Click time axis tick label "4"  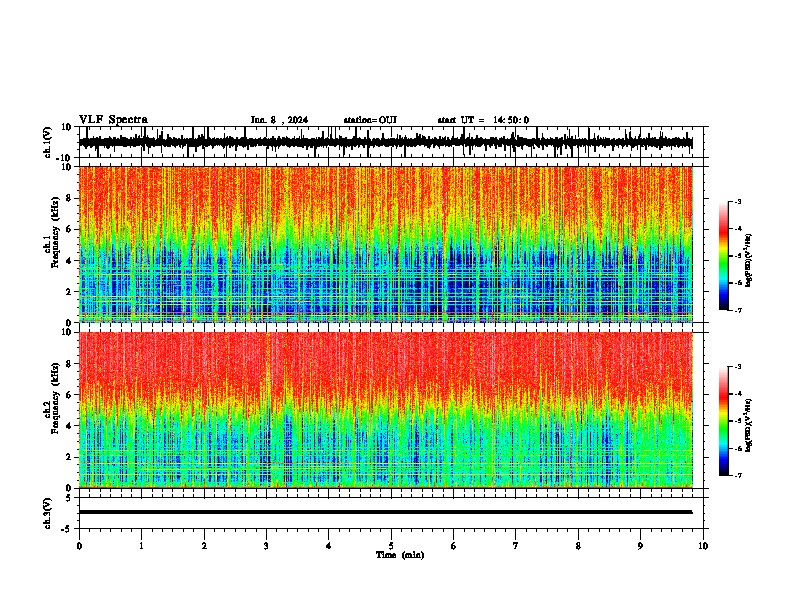(x=329, y=546)
